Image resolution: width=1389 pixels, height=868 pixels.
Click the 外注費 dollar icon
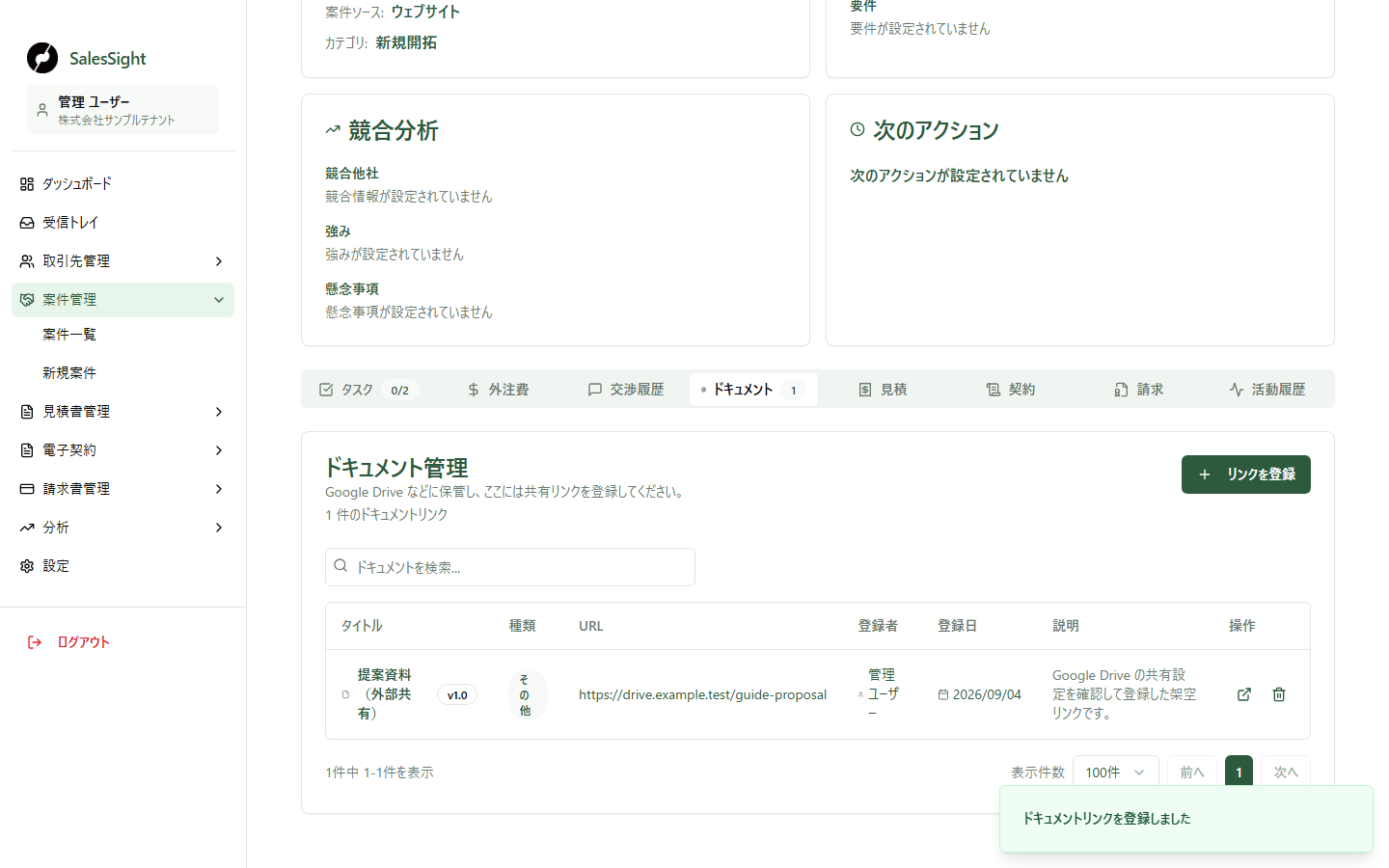tap(474, 390)
